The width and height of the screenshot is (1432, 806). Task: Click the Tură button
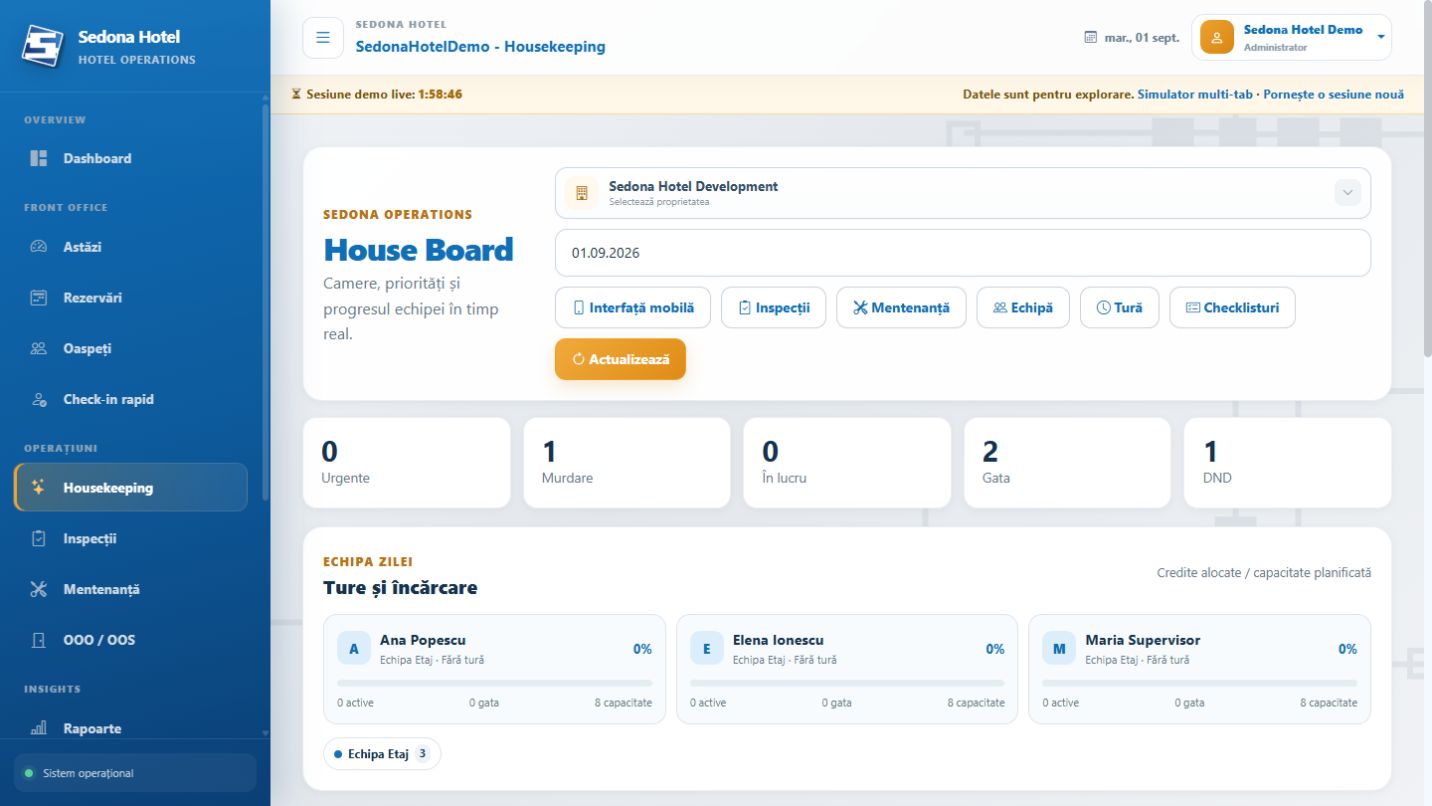click(x=1119, y=308)
